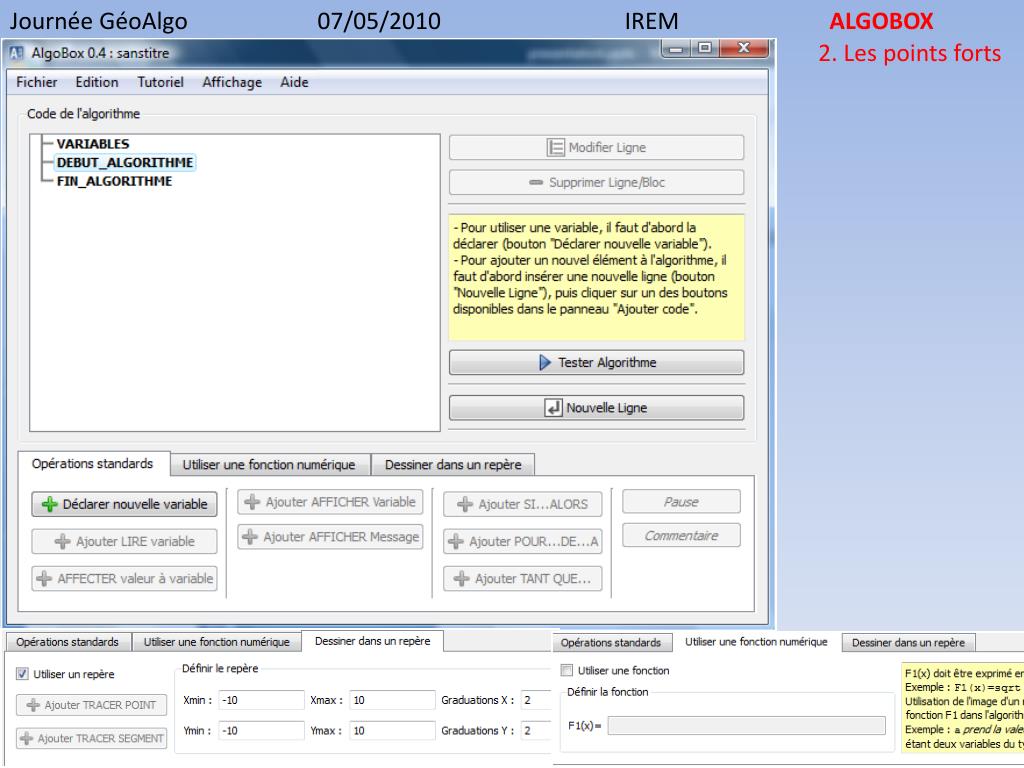Screen dimensions: 1024x768
Task: Open the Affichage menu
Action: pyautogui.click(x=232, y=82)
